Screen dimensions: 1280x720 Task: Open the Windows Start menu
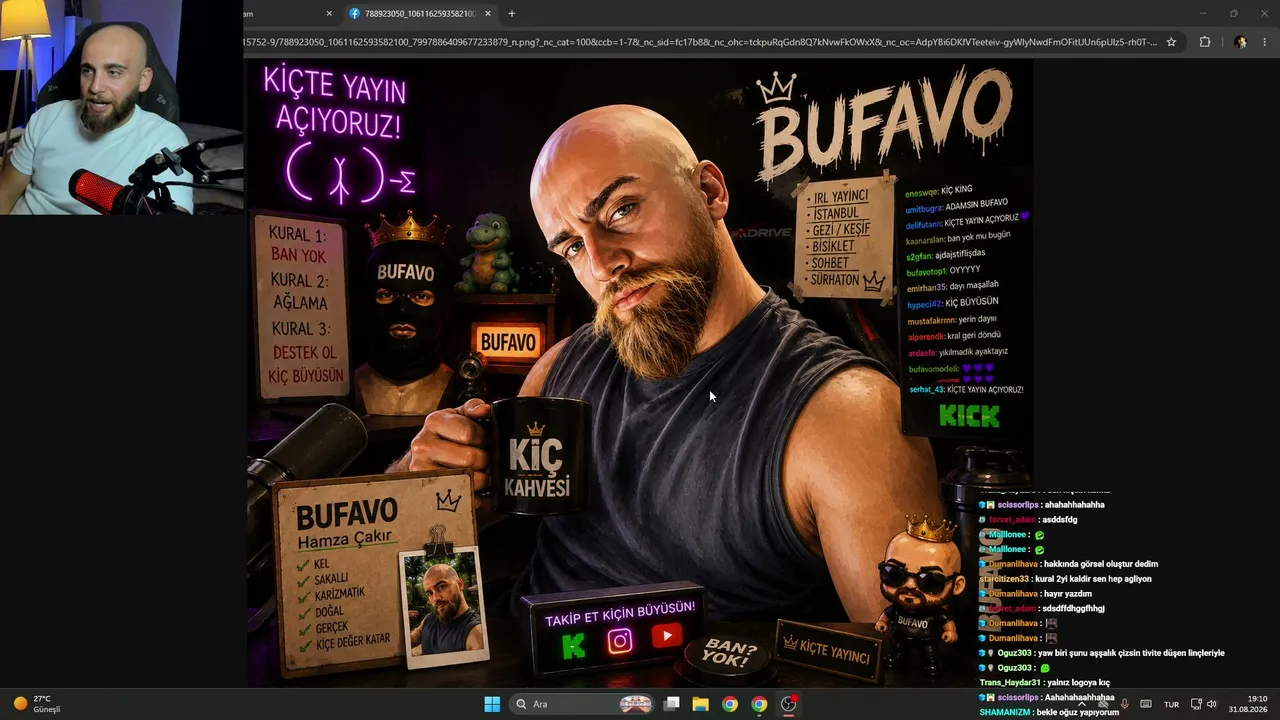click(x=492, y=704)
